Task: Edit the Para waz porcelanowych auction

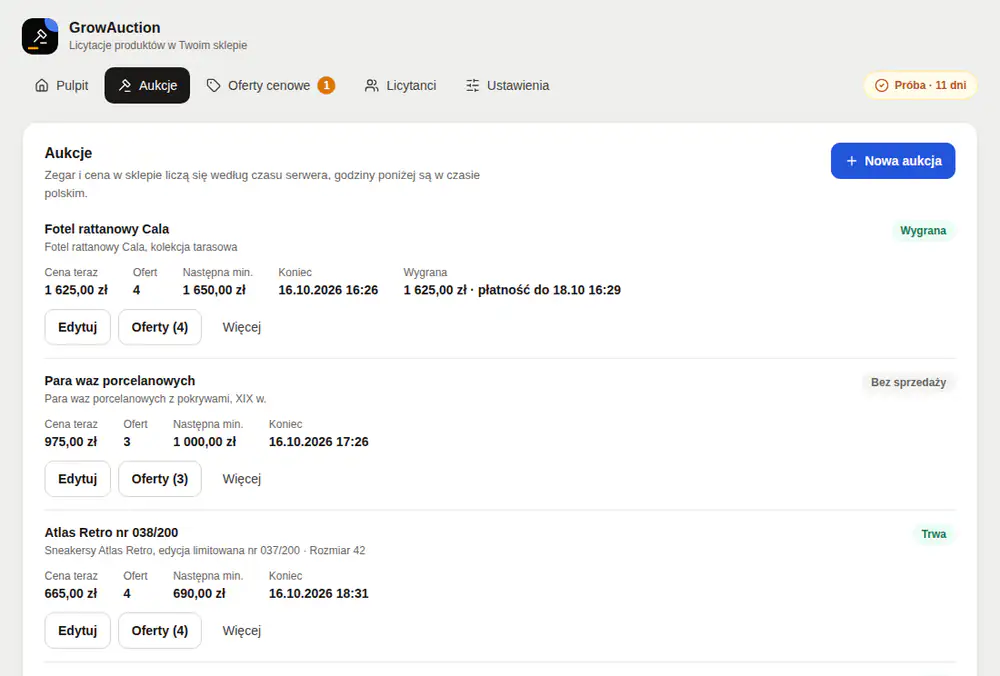Action: pos(78,479)
